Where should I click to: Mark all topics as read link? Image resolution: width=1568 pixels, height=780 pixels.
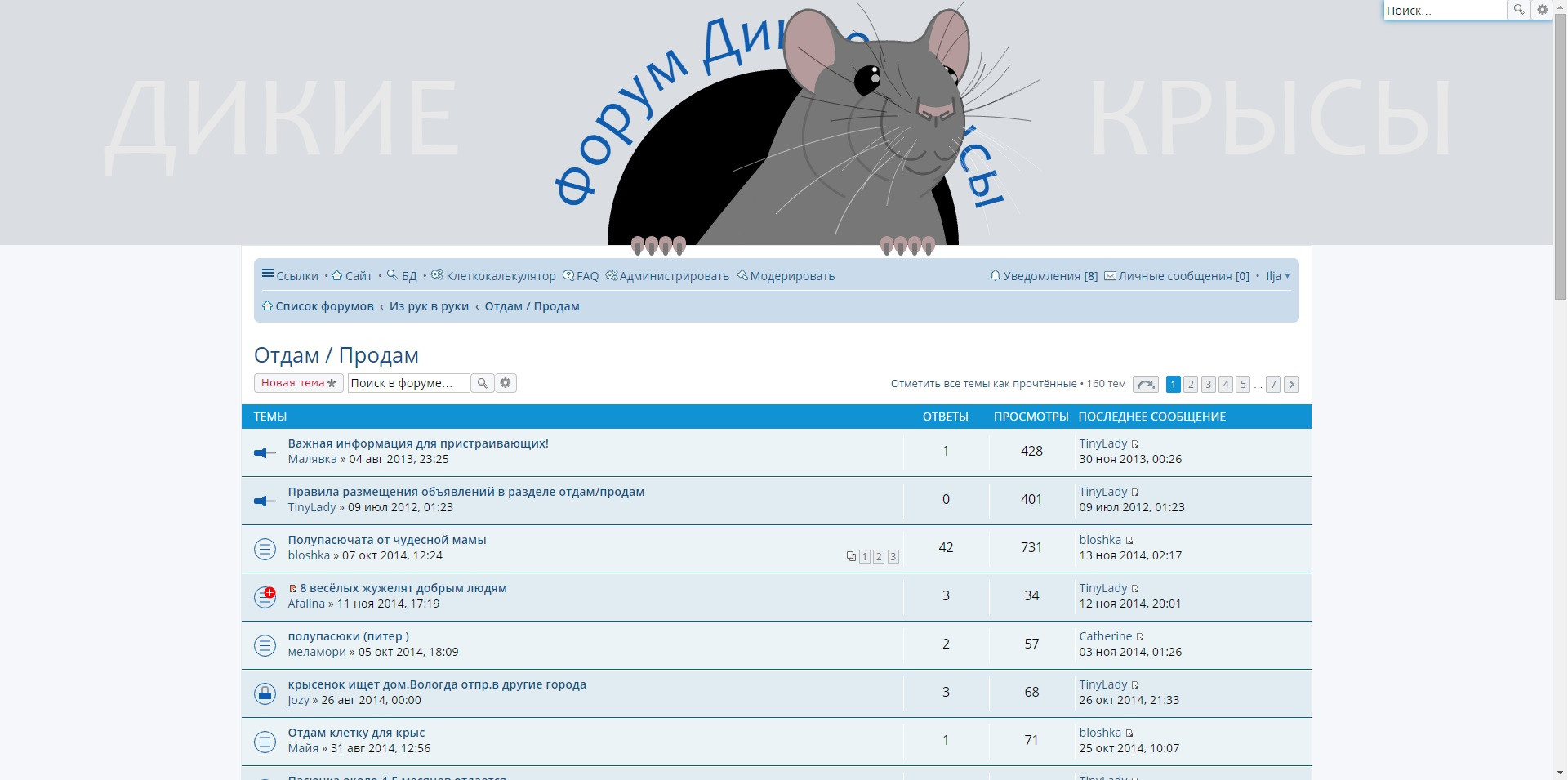(983, 384)
